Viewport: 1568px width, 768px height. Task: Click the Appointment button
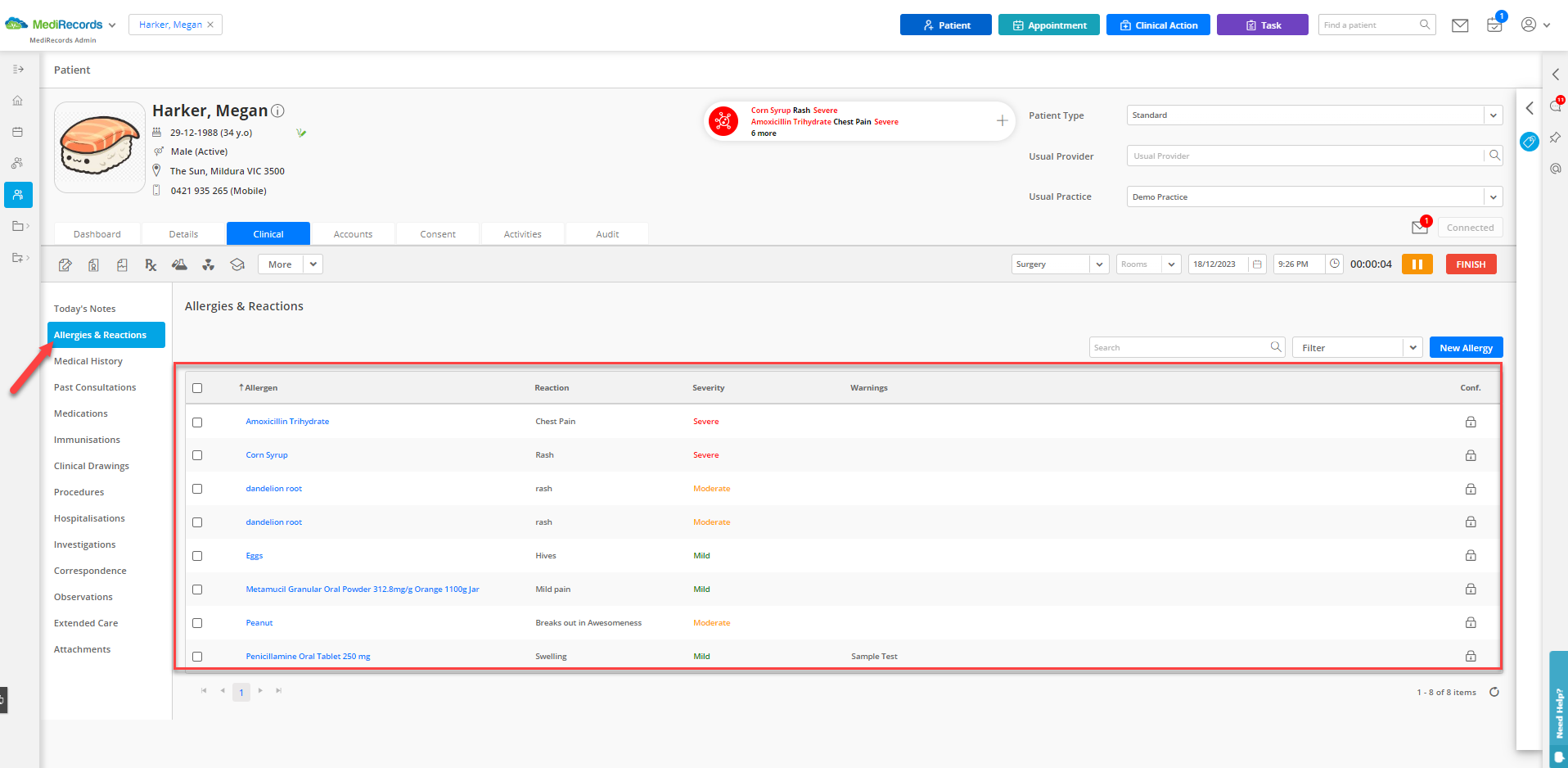tap(1048, 25)
